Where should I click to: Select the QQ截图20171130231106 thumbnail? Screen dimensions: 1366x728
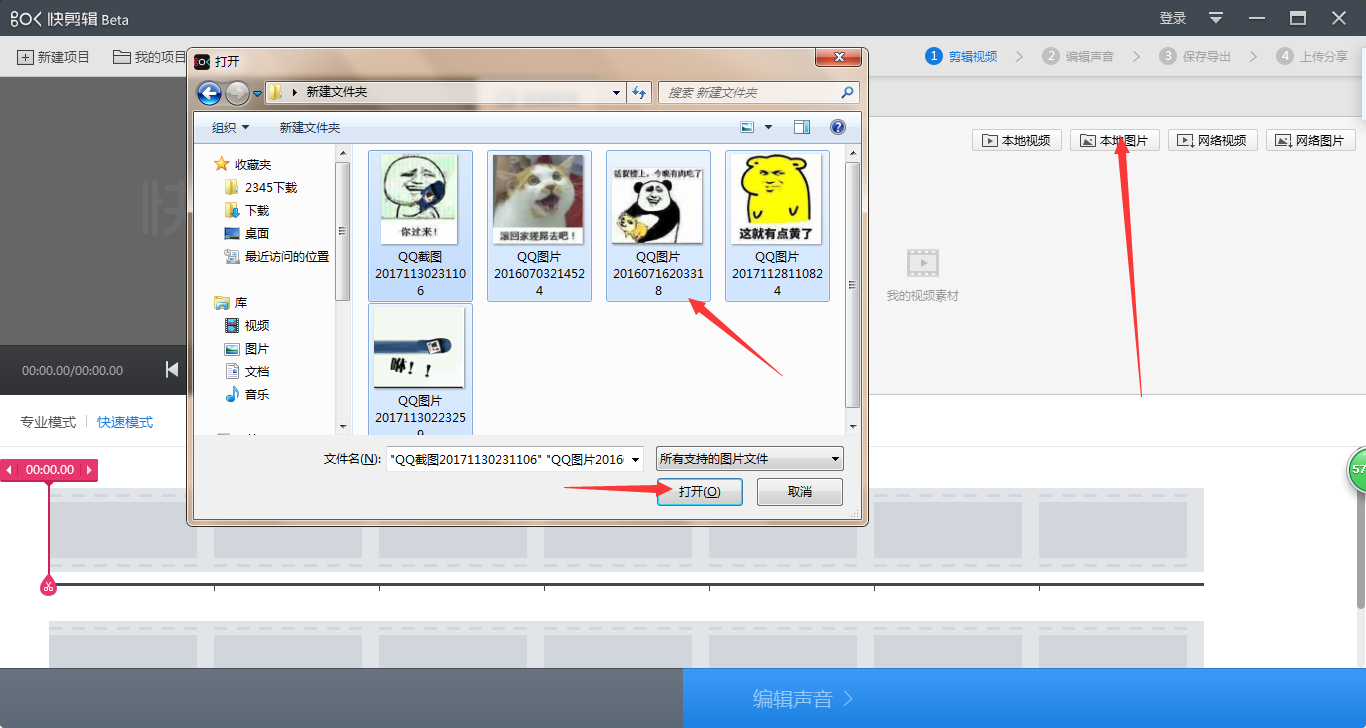coord(420,225)
